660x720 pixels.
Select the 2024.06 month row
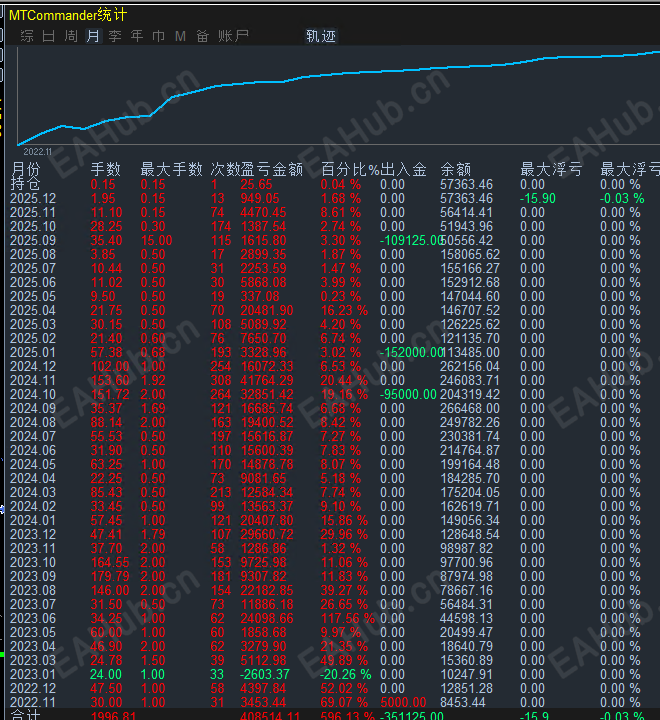click(x=330, y=450)
